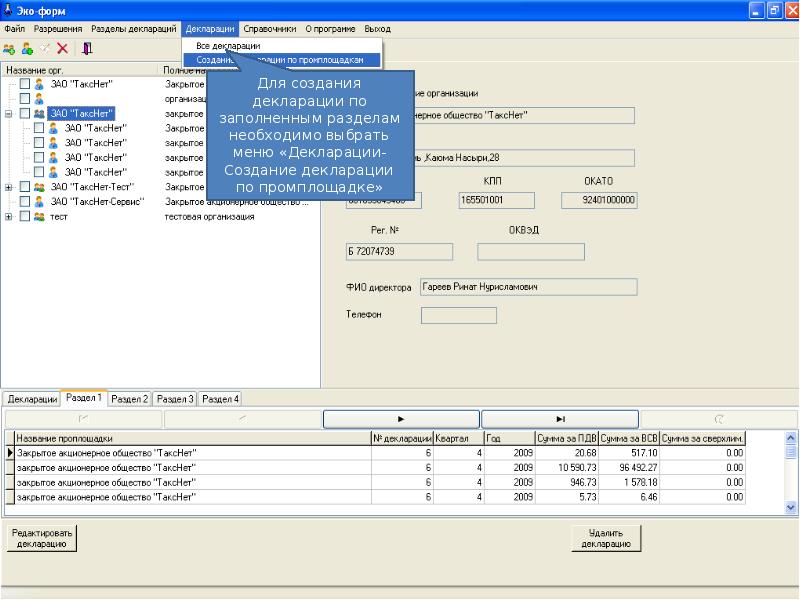The image size is (800, 600).
Task: Check the box next to тест organization
Action: point(25,216)
